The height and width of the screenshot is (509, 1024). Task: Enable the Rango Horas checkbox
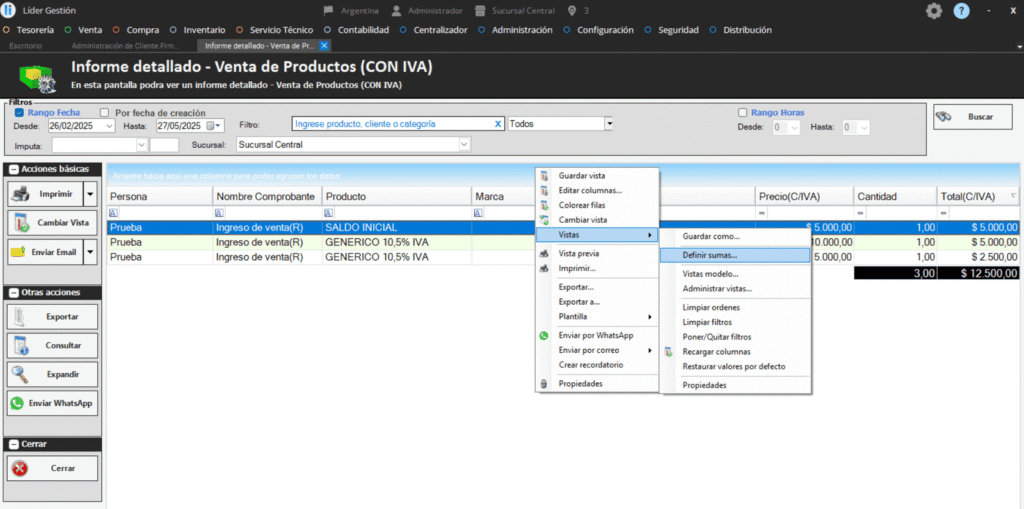[742, 113]
